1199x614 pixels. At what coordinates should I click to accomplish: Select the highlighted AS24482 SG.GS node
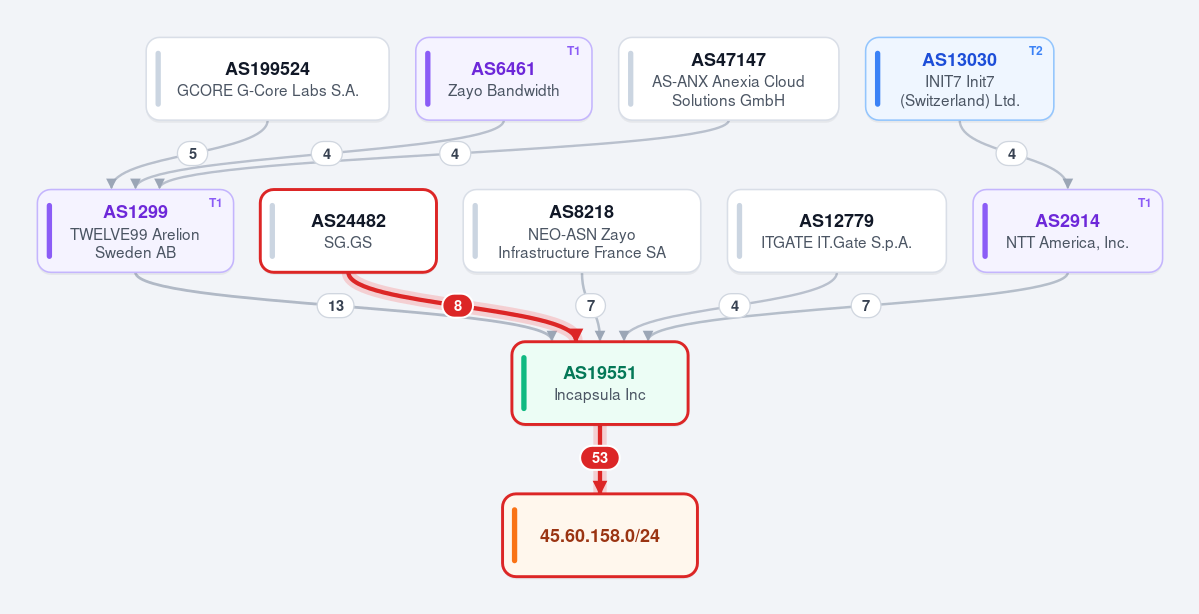pos(349,231)
